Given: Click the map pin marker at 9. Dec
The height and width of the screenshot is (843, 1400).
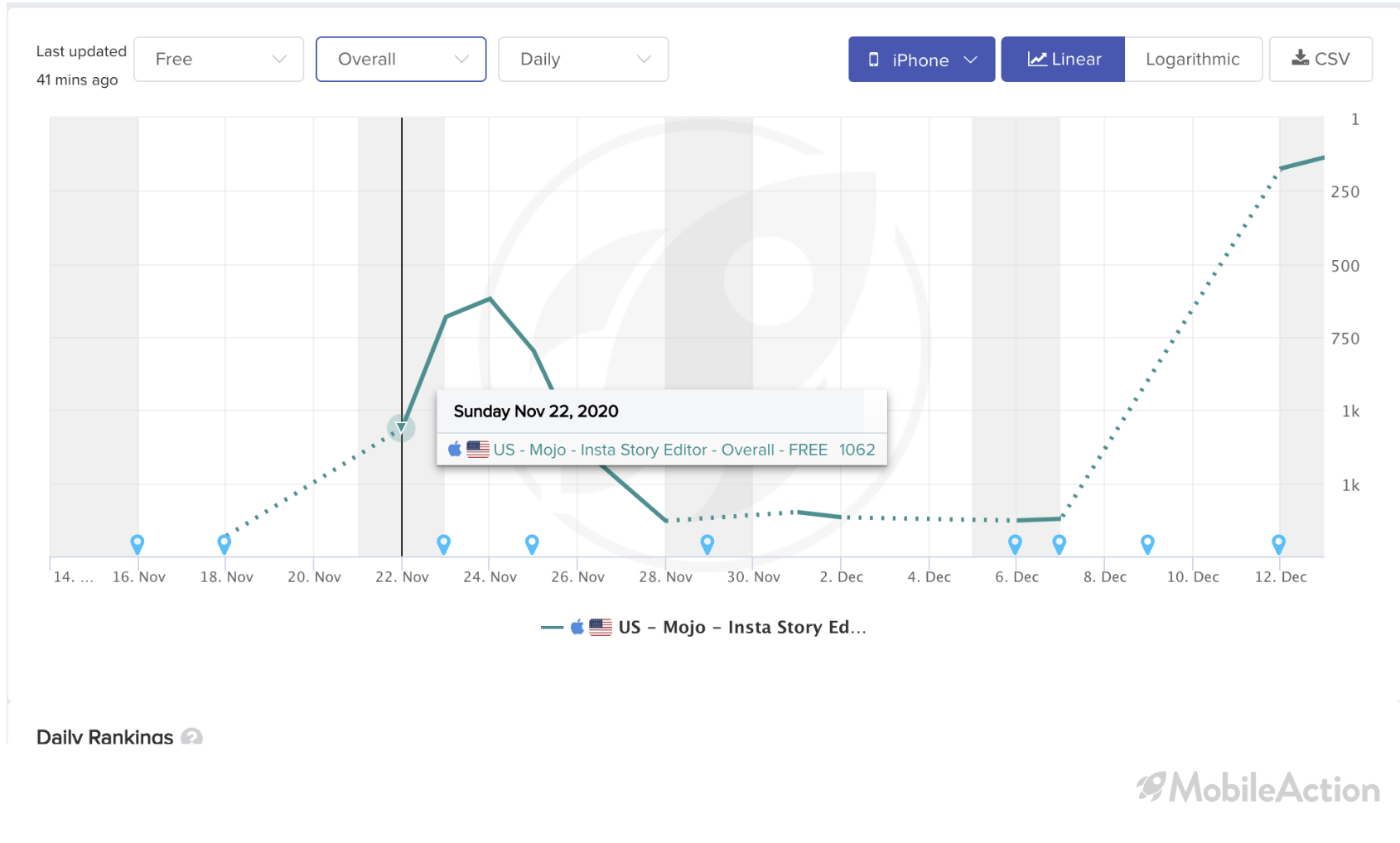Looking at the screenshot, I should click(x=1147, y=544).
